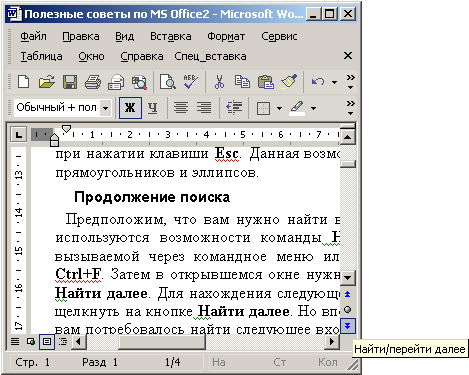Open the undo history dropdown arrow
Image resolution: width=469 pixels, height=375 pixels.
tap(334, 82)
